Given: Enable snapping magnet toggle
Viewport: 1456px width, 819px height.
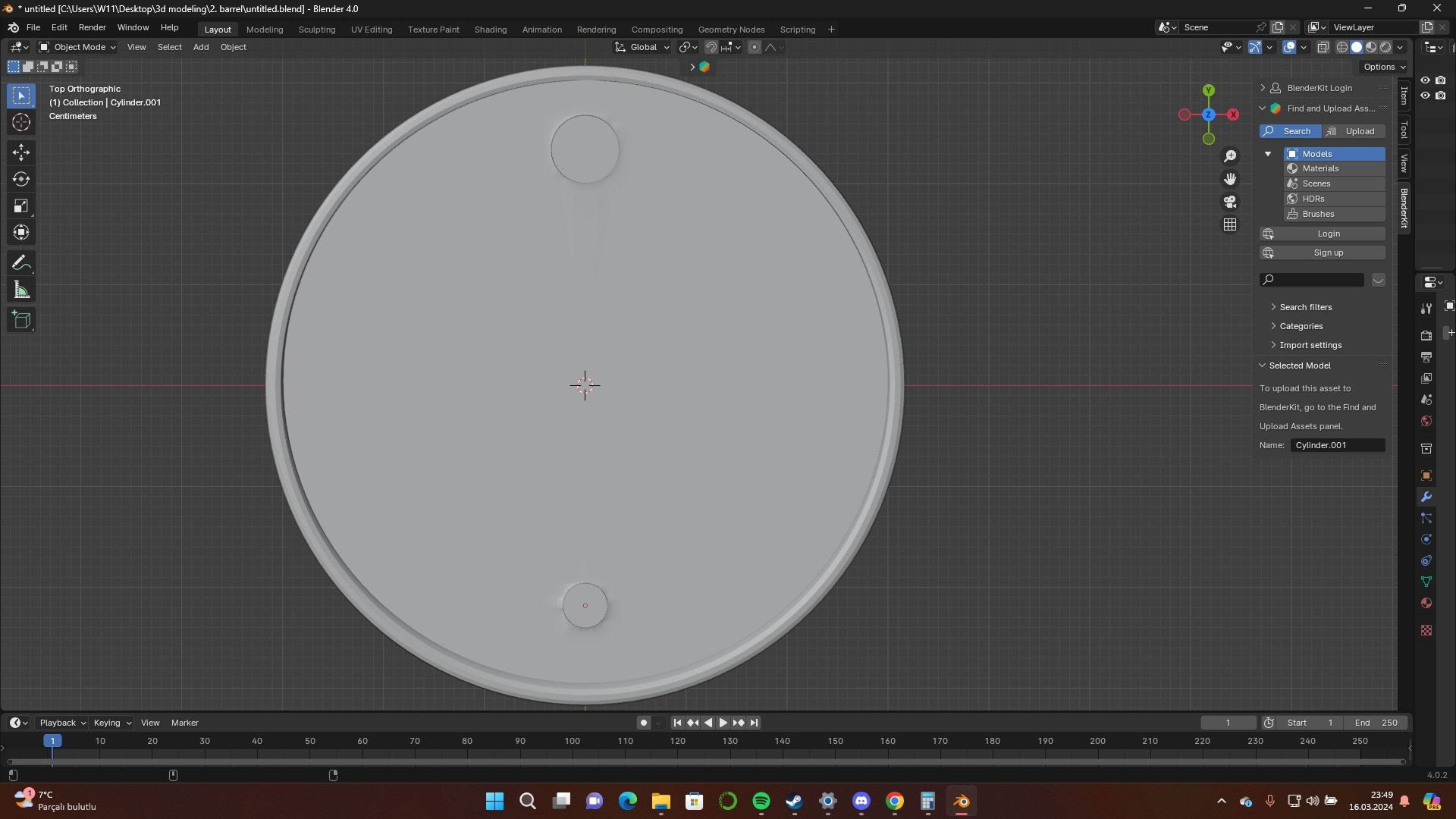Looking at the screenshot, I should point(711,47).
